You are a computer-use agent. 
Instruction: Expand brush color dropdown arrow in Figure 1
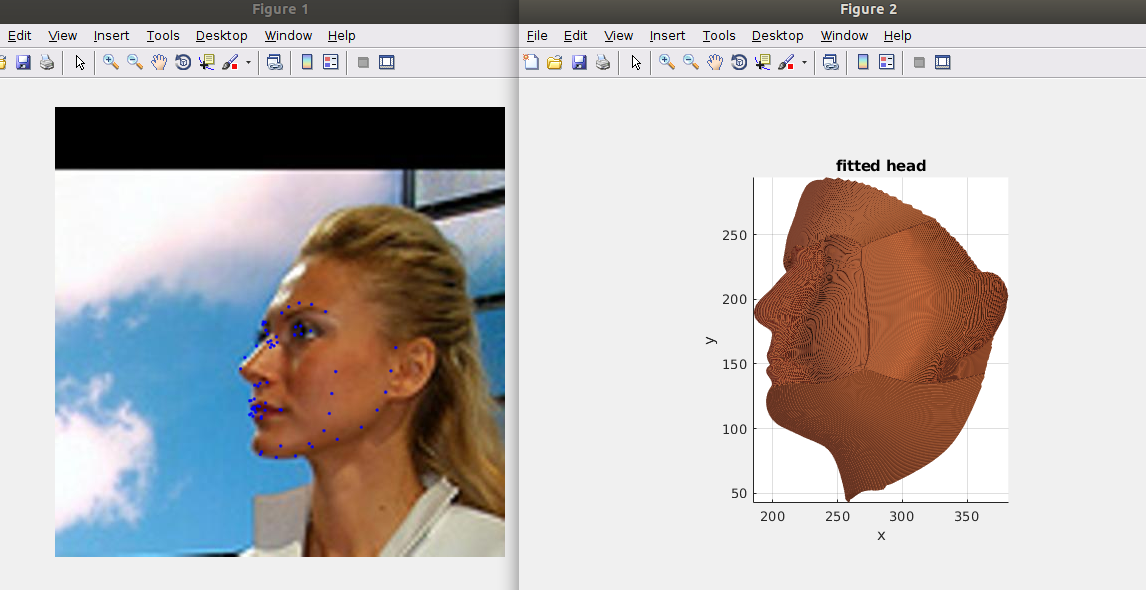pyautogui.click(x=248, y=62)
